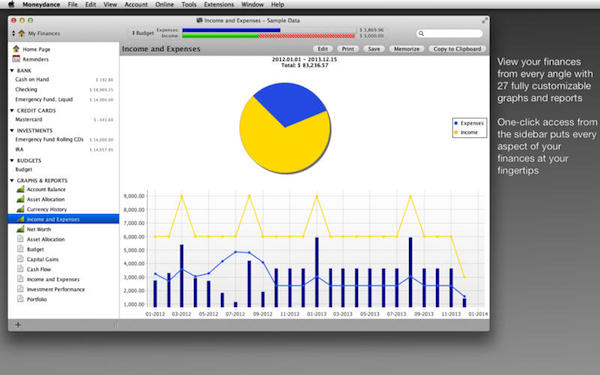Open the File menu
Viewport: 600px width, 375px height.
point(73,5)
